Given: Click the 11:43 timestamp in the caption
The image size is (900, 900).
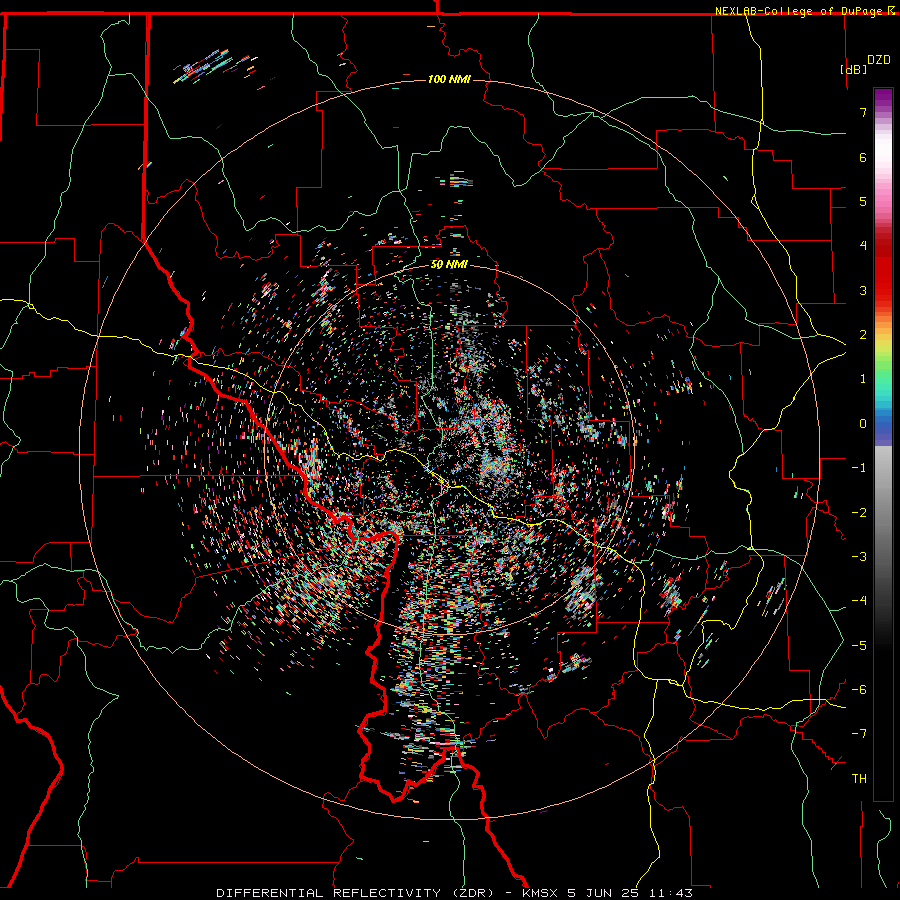Looking at the screenshot, I should (671, 893).
